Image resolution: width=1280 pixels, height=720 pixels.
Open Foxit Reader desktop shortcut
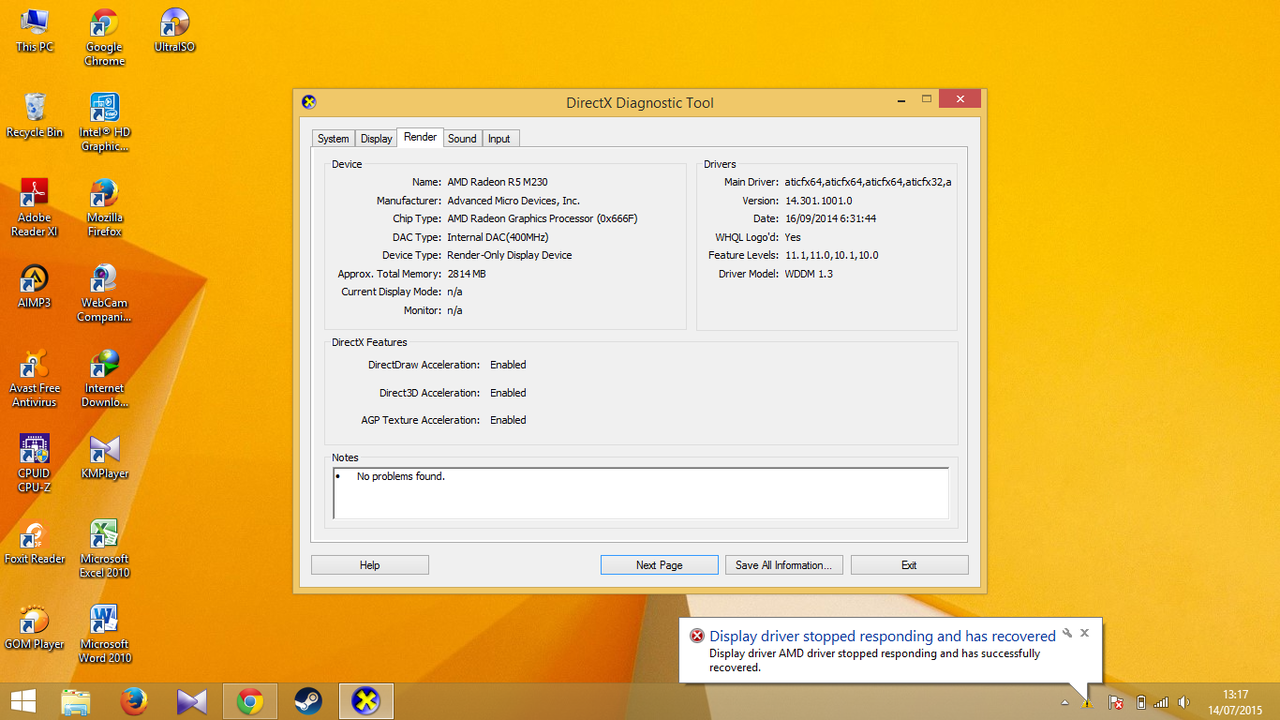(34, 543)
